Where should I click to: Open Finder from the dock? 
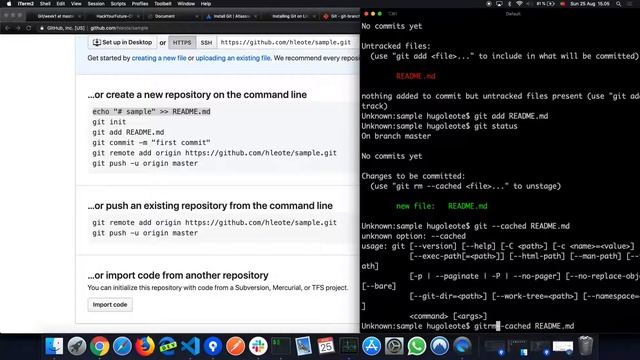point(54,346)
